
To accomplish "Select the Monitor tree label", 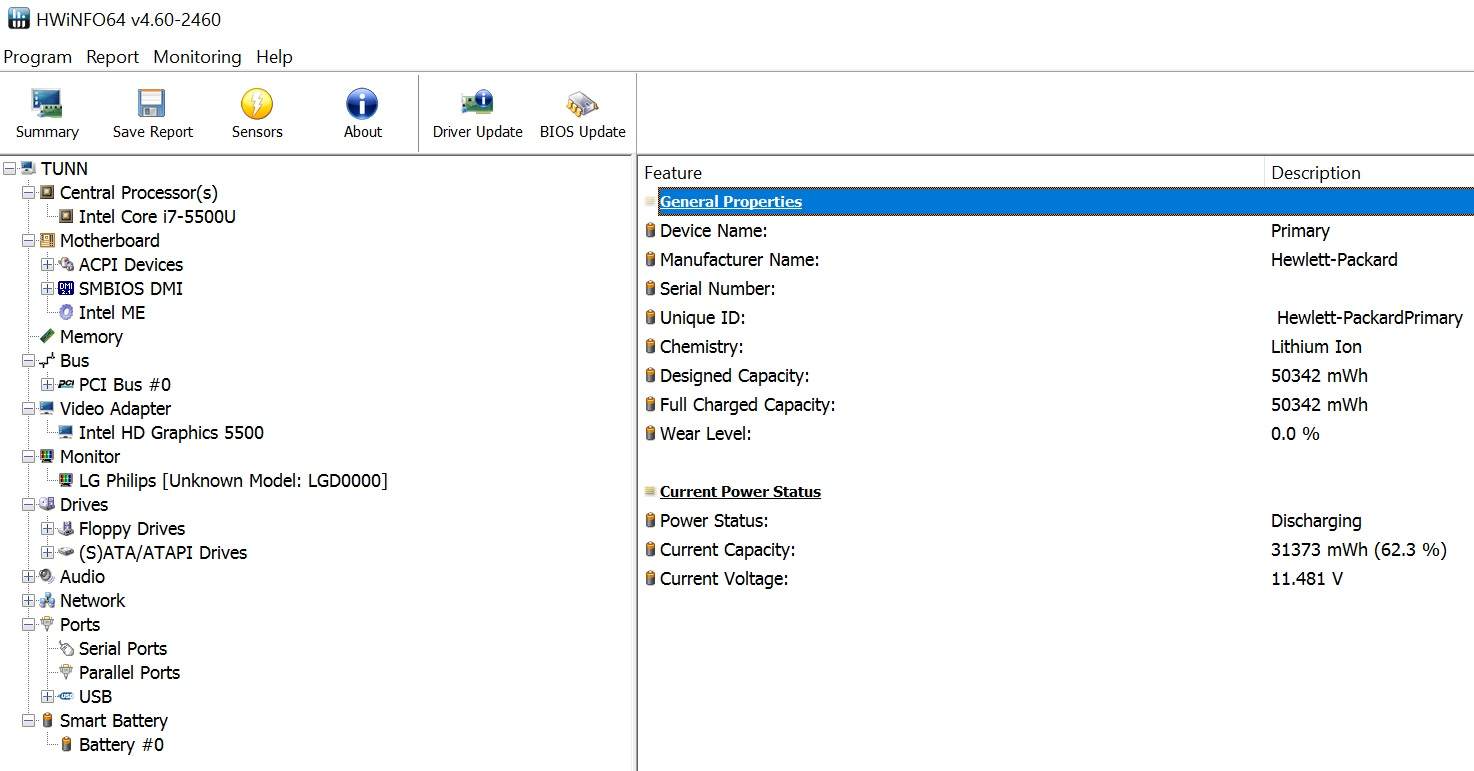I will coord(90,456).
